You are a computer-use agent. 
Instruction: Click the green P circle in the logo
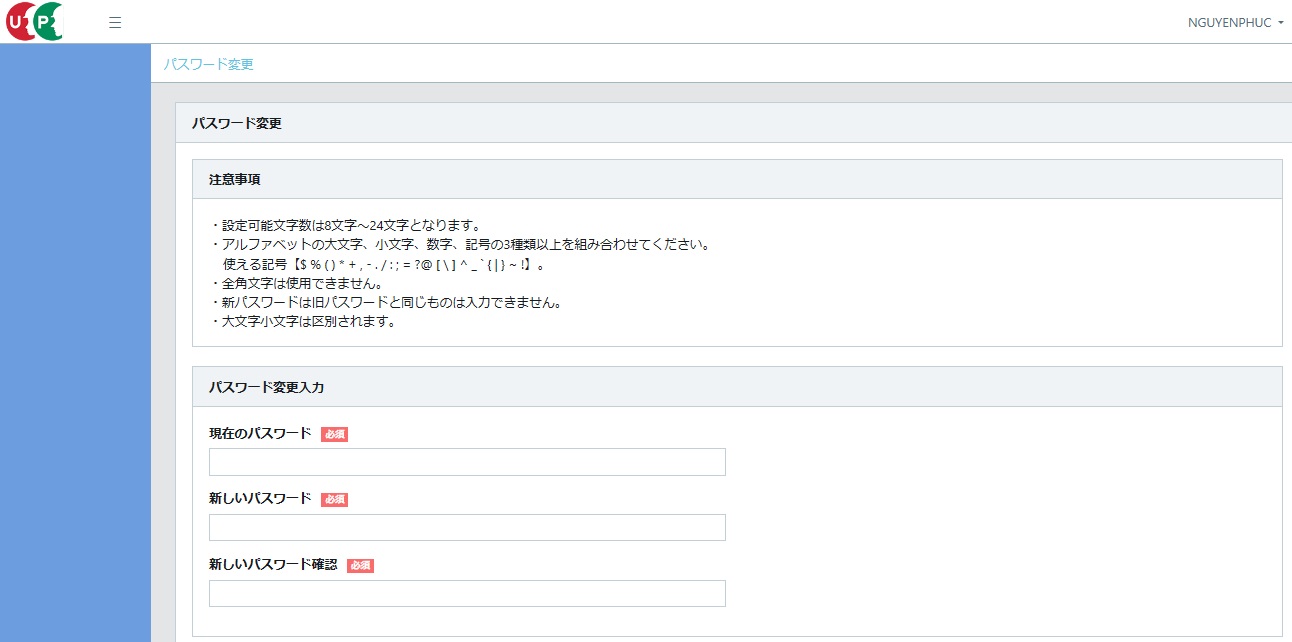point(46,21)
